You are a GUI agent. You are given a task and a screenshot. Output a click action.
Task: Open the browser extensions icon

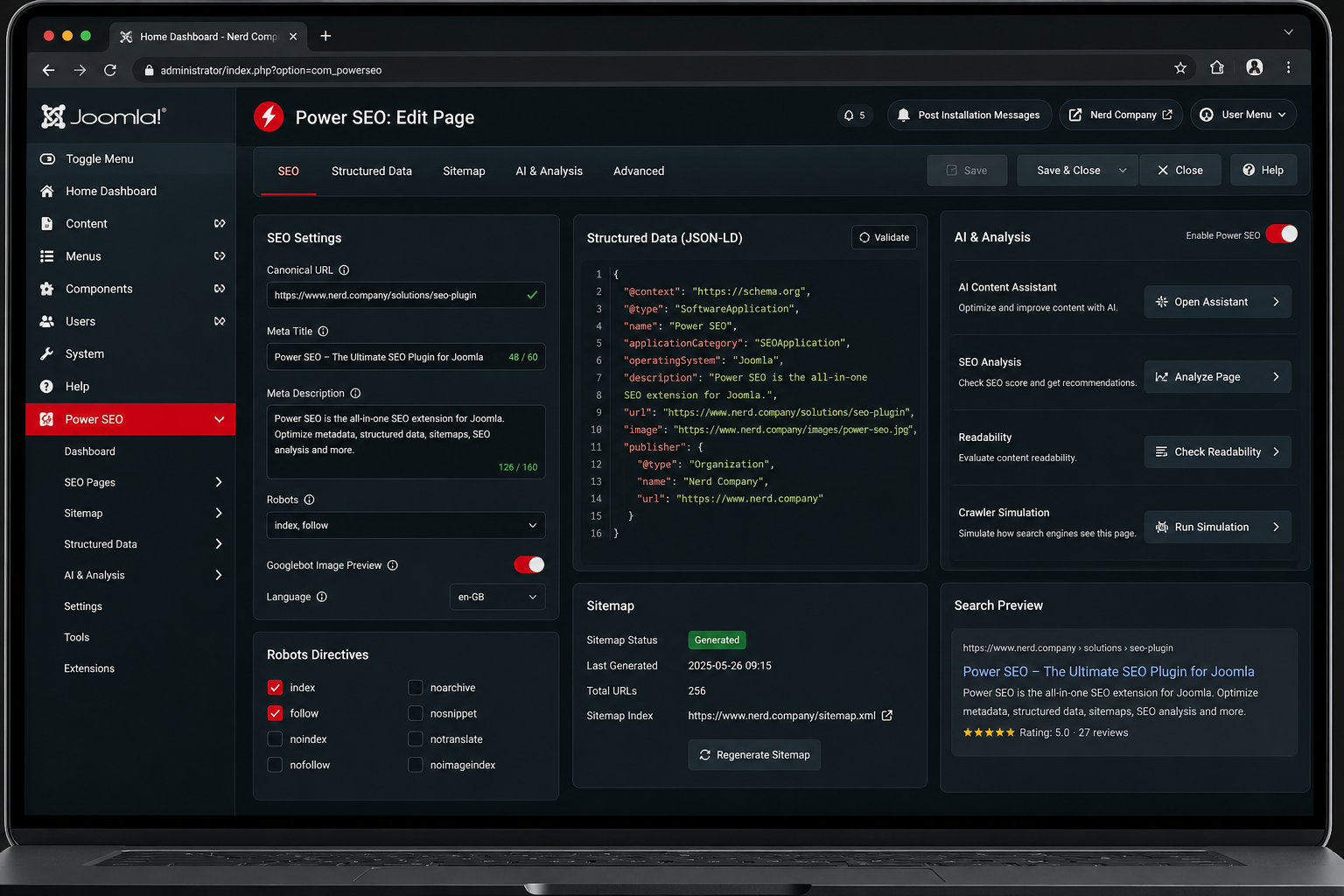[1217, 68]
